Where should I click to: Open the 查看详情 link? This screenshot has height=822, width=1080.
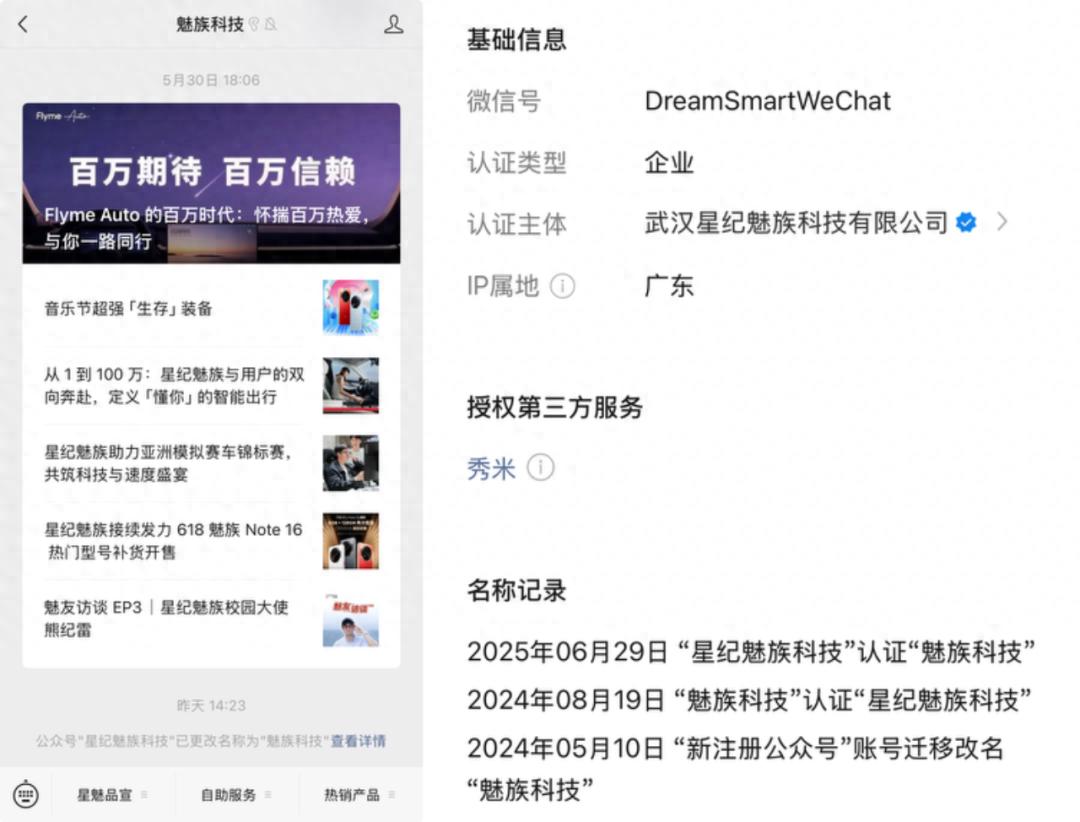(x=358, y=741)
